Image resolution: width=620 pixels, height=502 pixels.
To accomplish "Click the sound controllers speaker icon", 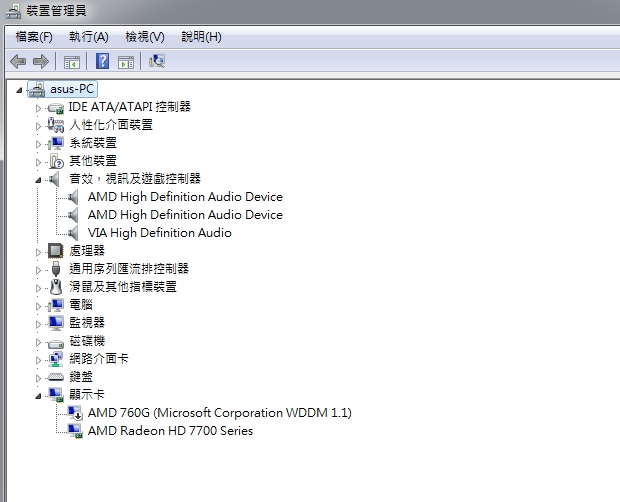I will coord(54,179).
